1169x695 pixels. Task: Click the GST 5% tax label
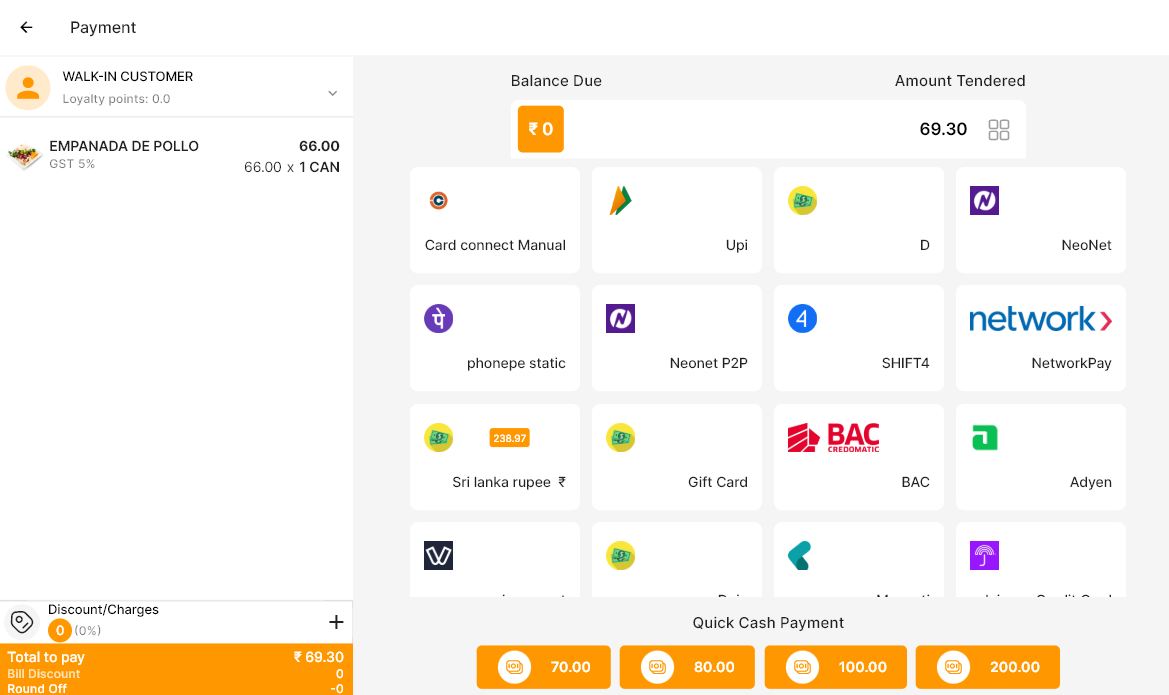72,164
